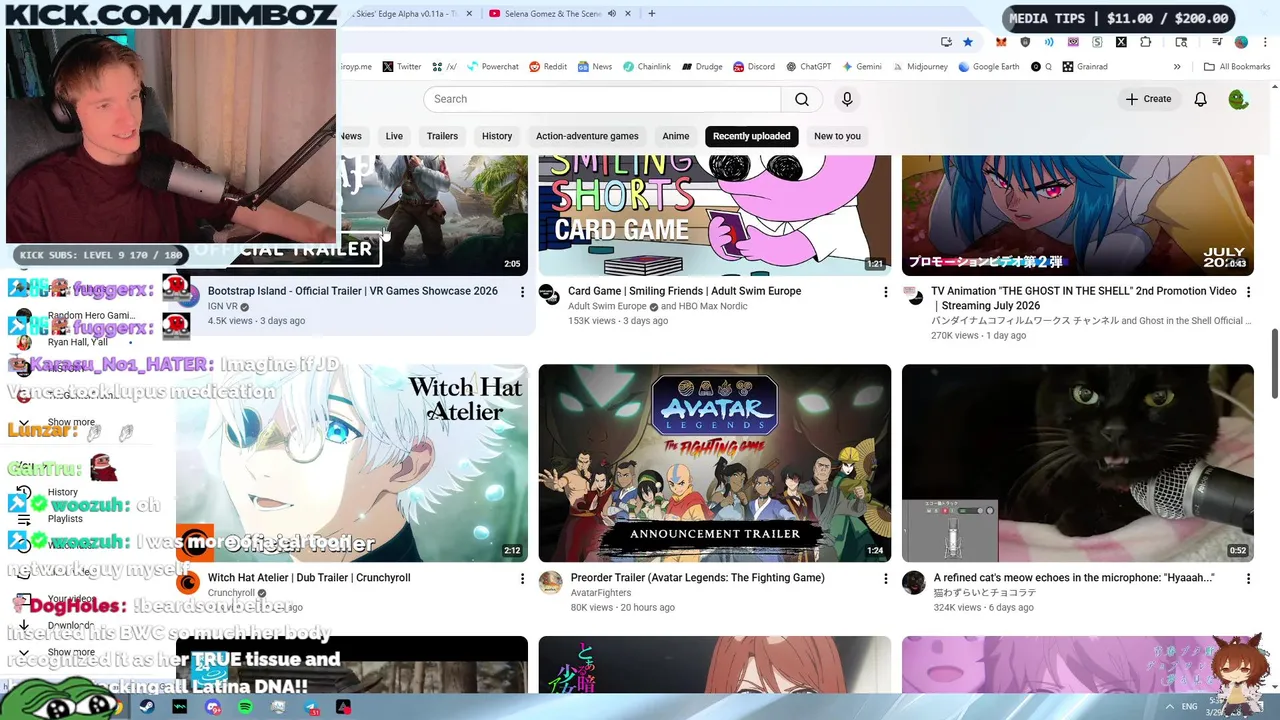1280x720 pixels.
Task: Select the Recently uploaded chip
Action: (x=752, y=136)
